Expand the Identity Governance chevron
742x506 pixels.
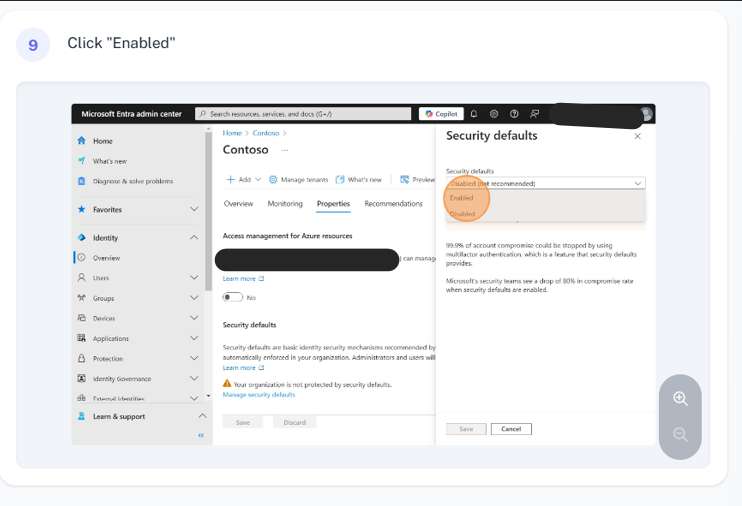194,378
